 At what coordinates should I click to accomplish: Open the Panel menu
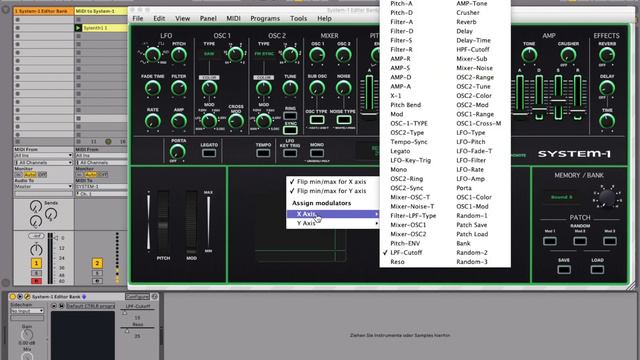coord(208,18)
